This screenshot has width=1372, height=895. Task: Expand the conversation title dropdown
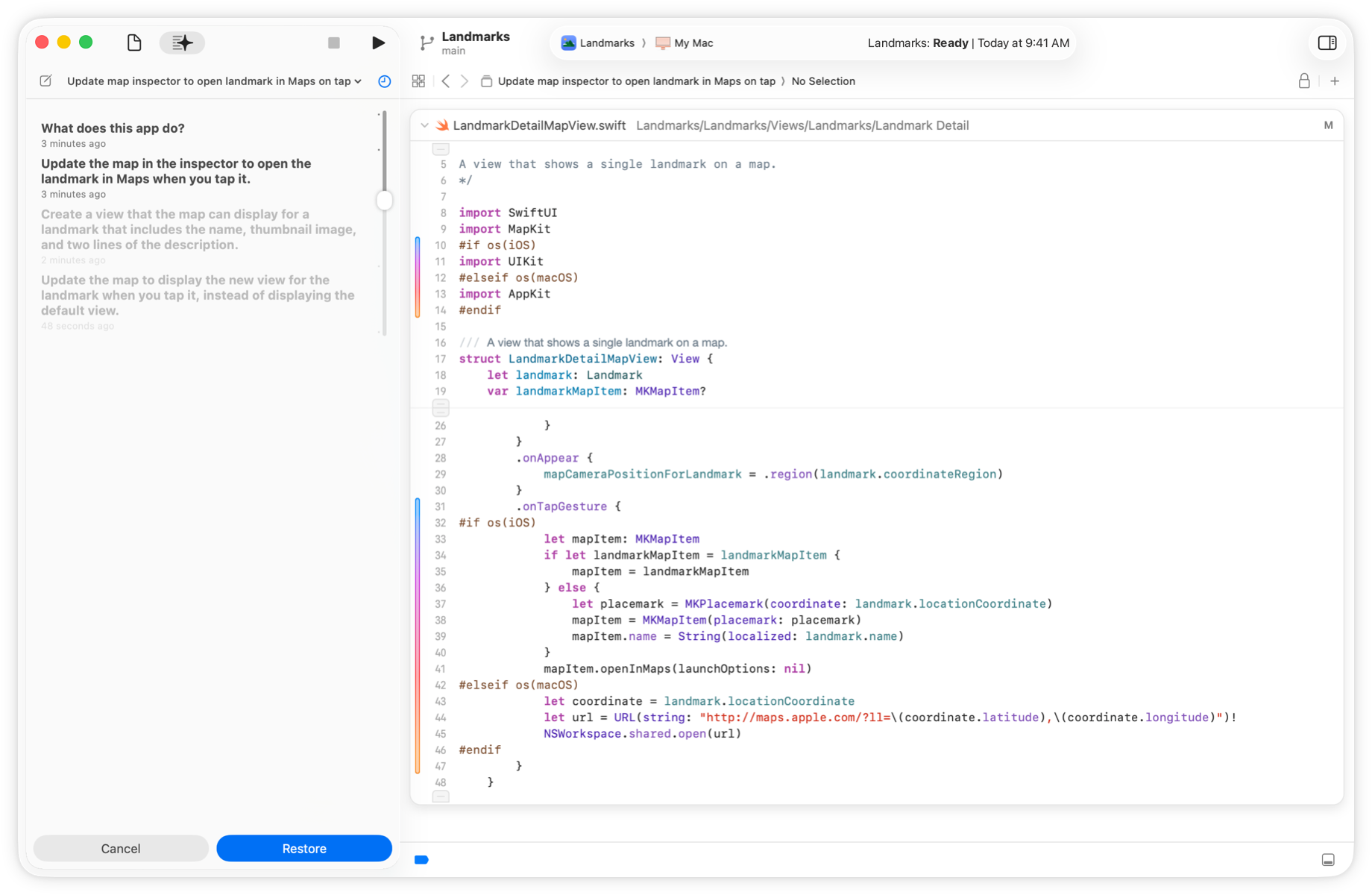[x=357, y=81]
